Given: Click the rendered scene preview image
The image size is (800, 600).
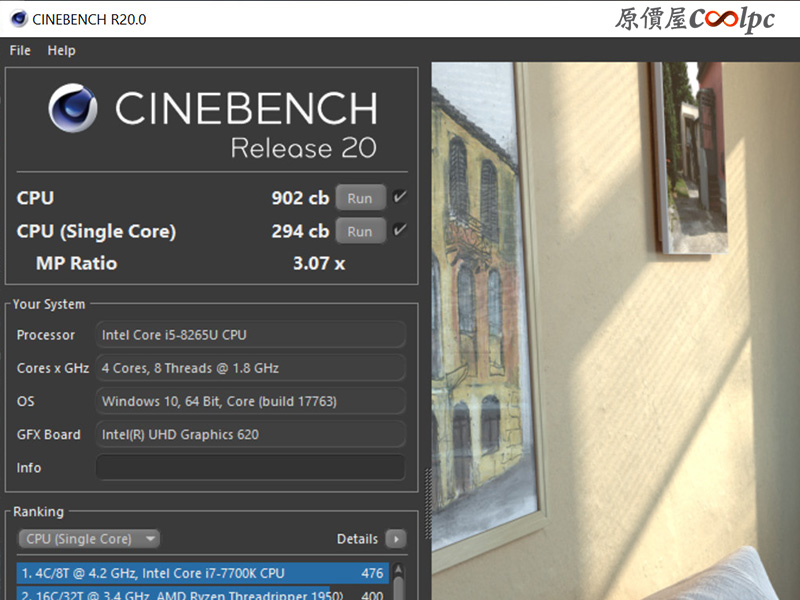Looking at the screenshot, I should click(x=615, y=331).
